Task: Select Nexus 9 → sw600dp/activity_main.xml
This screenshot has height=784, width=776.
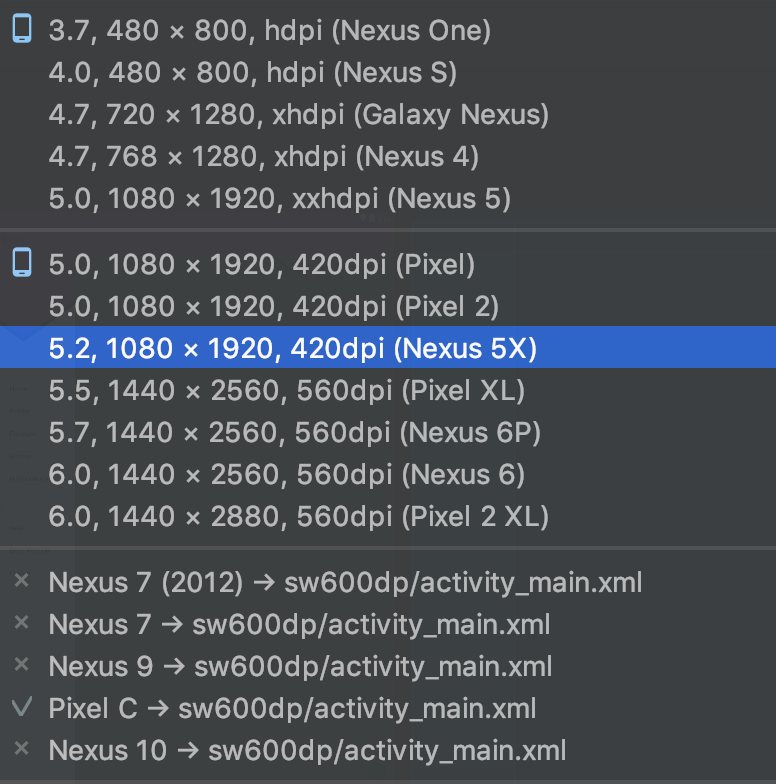Action: click(388, 666)
